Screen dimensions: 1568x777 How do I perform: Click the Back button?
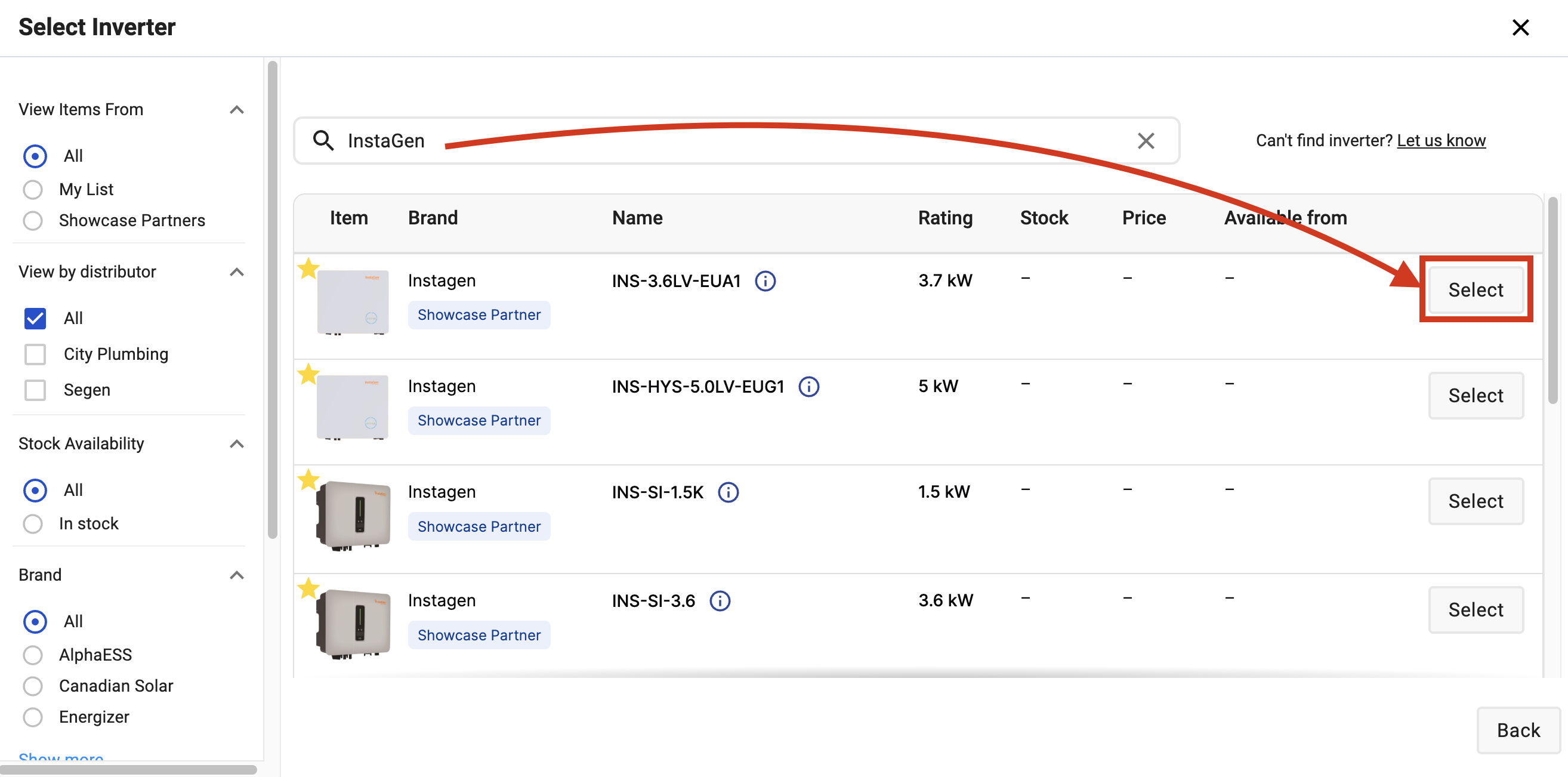[1518, 730]
